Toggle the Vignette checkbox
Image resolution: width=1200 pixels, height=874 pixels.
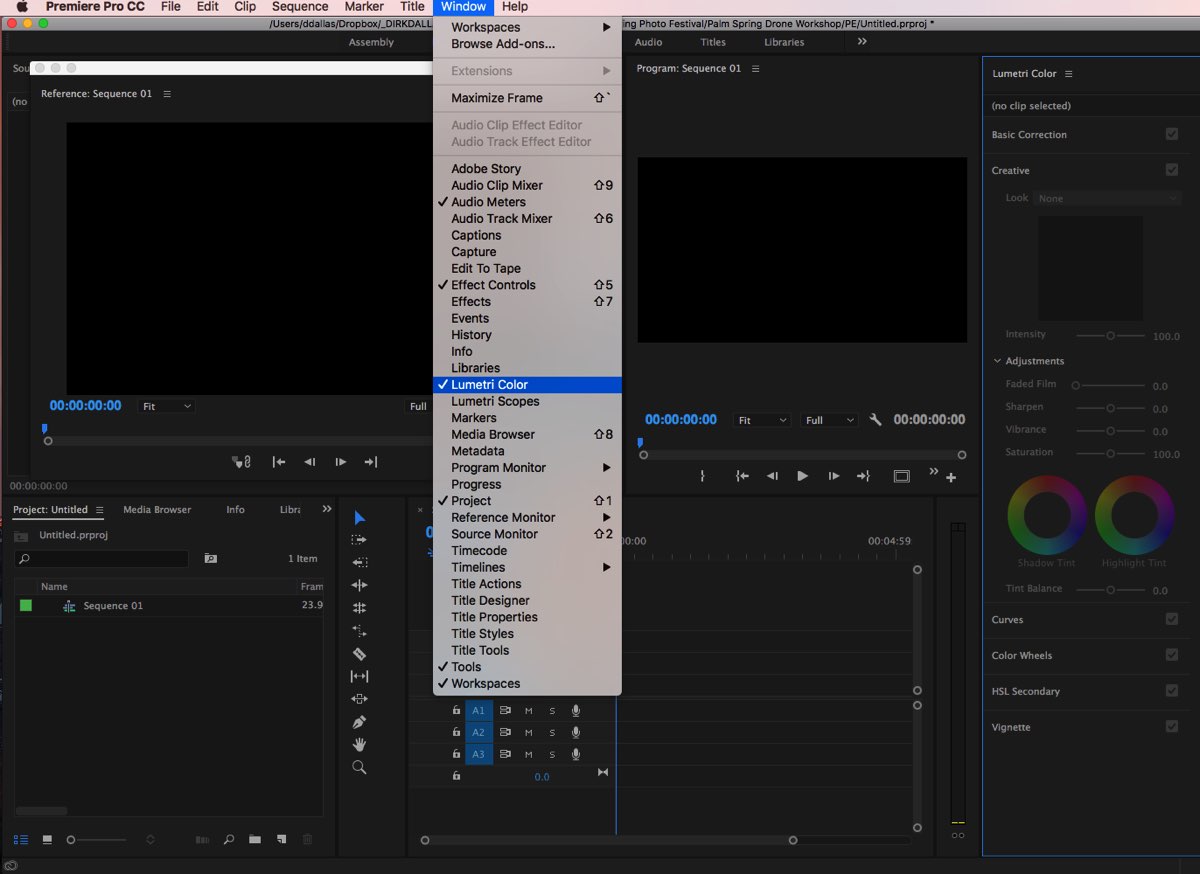tap(1172, 727)
